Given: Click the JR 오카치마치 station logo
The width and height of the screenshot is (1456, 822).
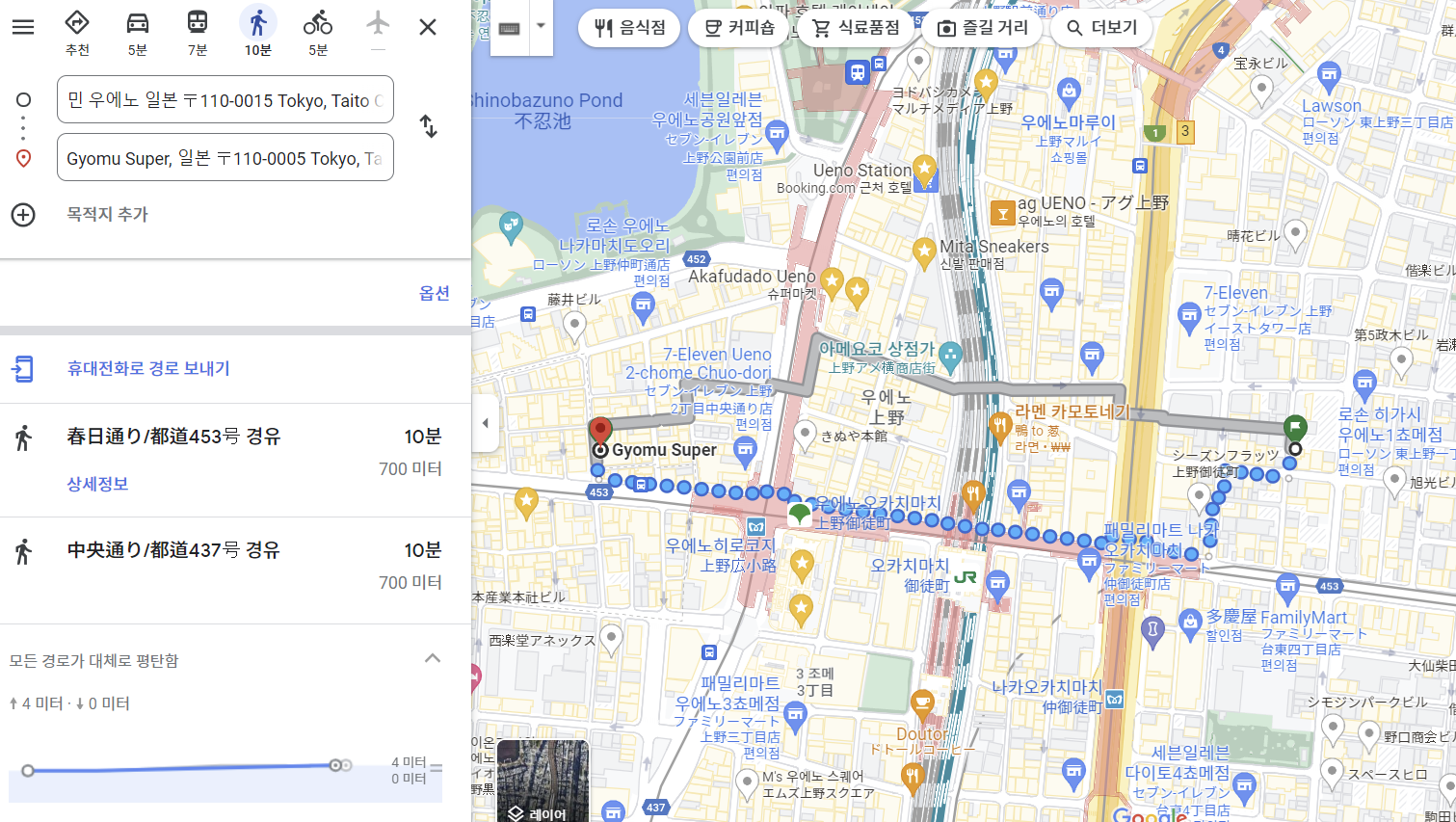Looking at the screenshot, I should [966, 577].
